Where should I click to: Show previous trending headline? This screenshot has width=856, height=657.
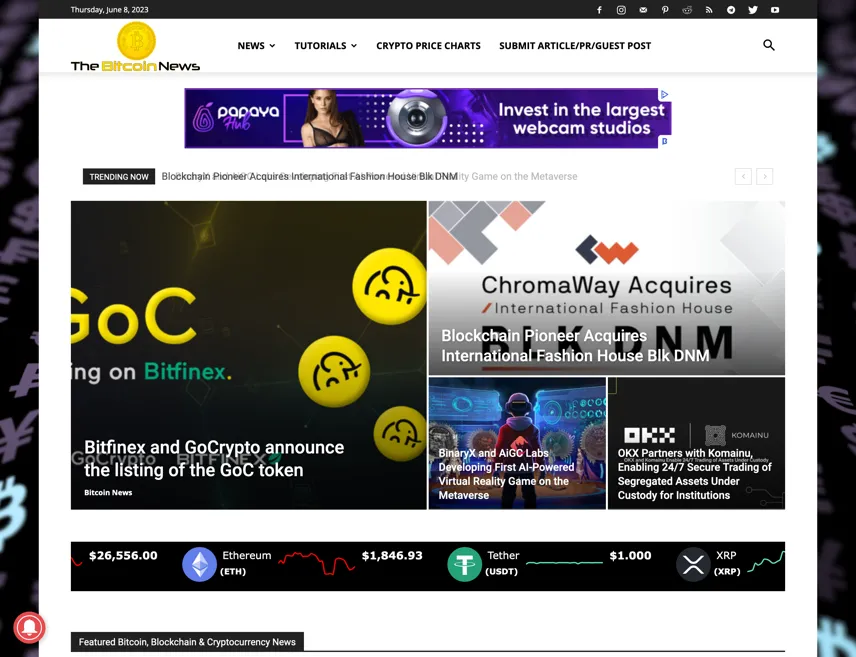(x=743, y=176)
